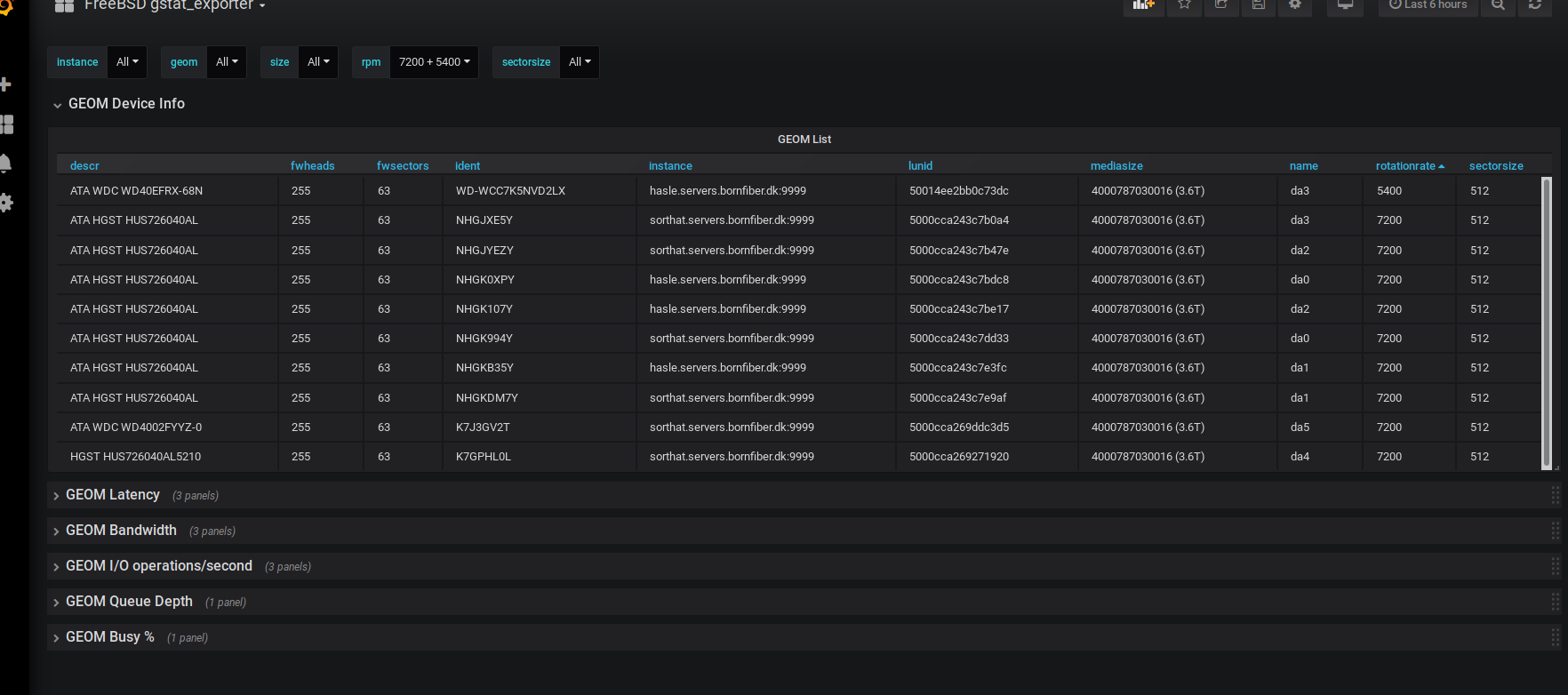Image resolution: width=1568 pixels, height=695 pixels.
Task: Open the Last 6 hours time picker
Action: pyautogui.click(x=1428, y=5)
